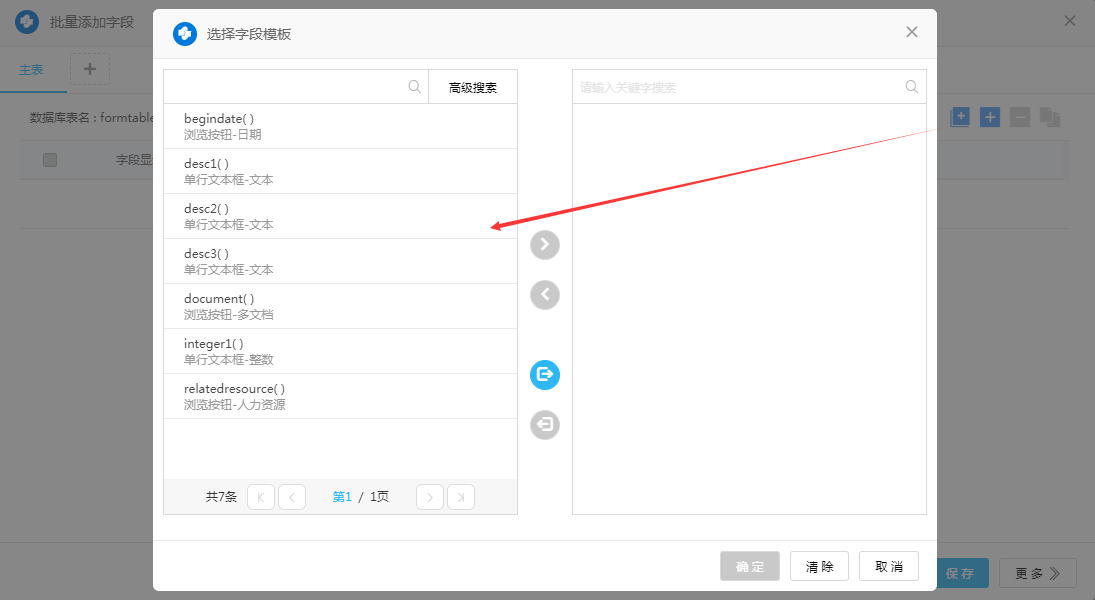Viewport: 1095px width, 600px height.
Task: Click the move-right single arrow button
Action: tap(544, 245)
